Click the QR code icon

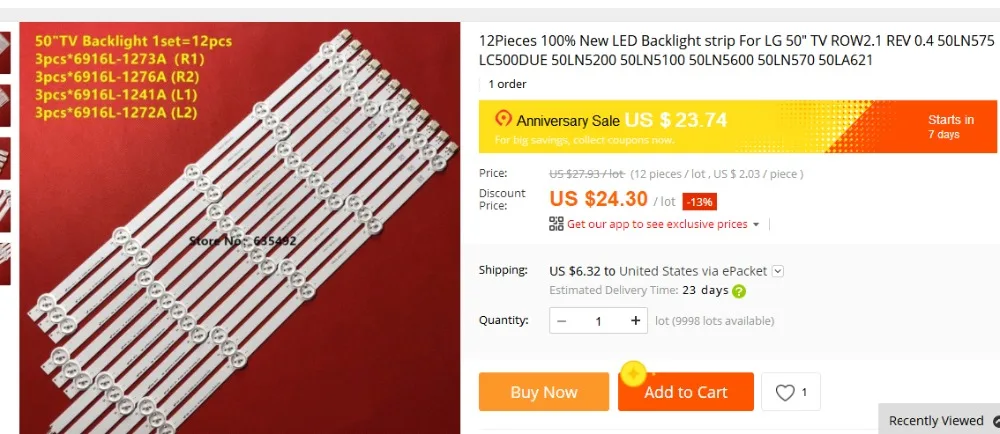(557, 224)
